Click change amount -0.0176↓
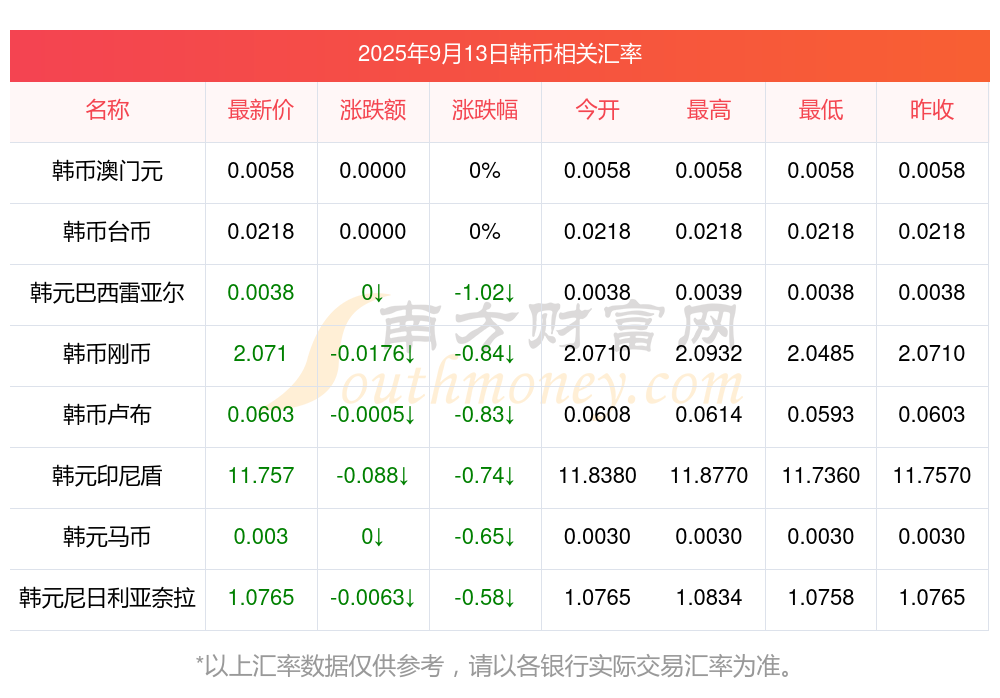1000x698 pixels. click(x=373, y=353)
